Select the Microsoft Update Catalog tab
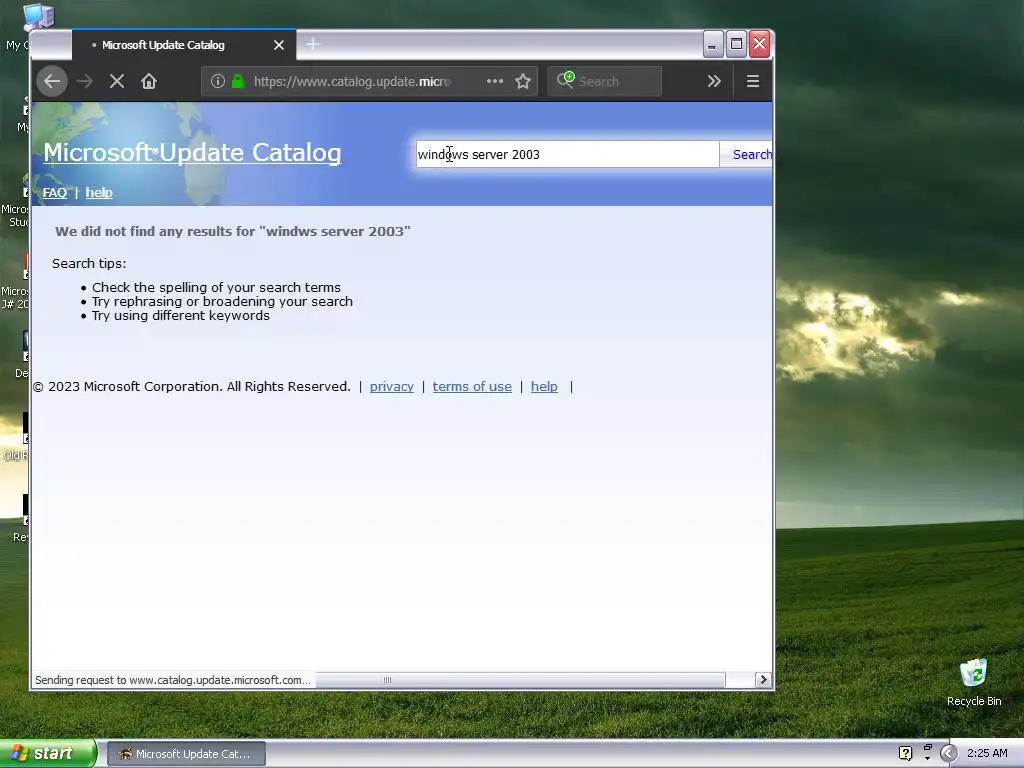This screenshot has height=768, width=1024. click(184, 45)
